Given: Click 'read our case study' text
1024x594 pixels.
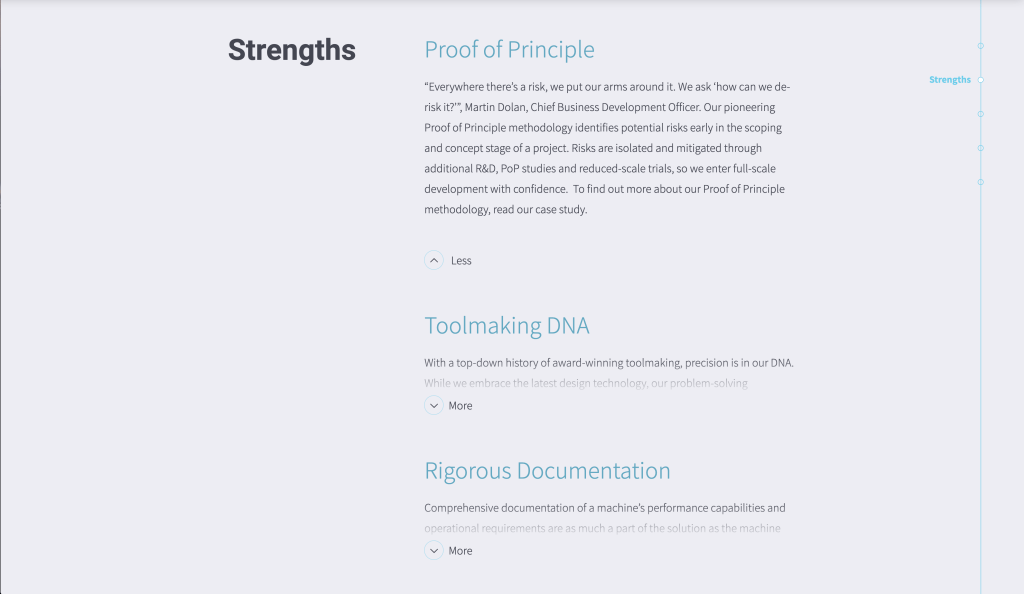Looking at the screenshot, I should click(541, 210).
